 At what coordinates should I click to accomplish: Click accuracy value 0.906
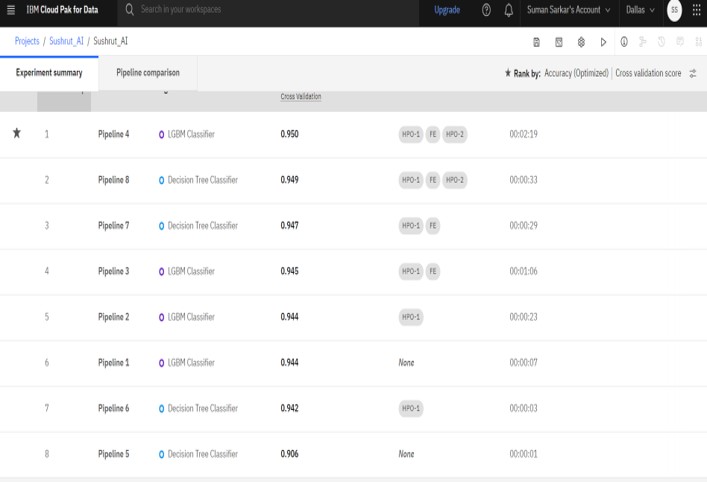(289, 454)
